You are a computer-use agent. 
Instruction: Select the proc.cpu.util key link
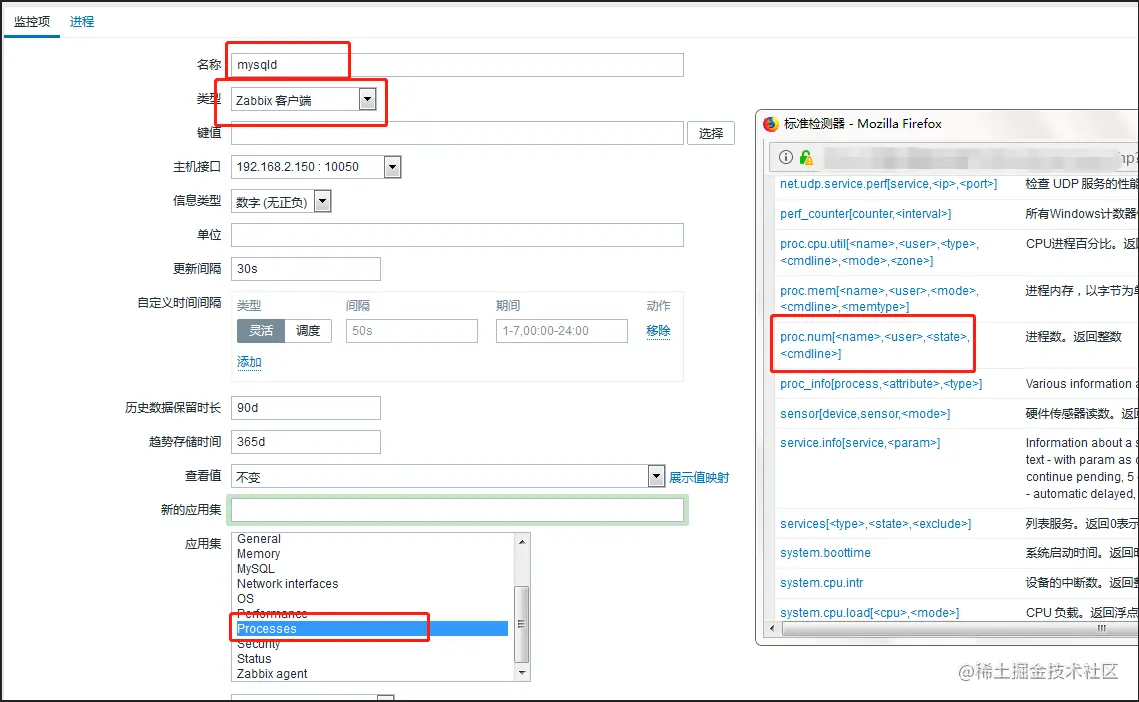point(879,252)
